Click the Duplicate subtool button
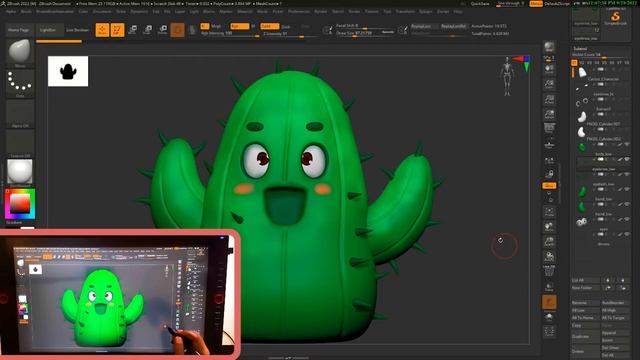 click(586, 336)
